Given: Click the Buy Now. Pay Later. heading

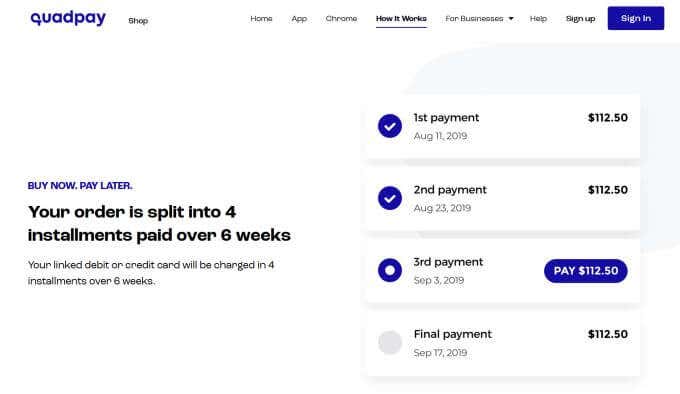Looking at the screenshot, I should (80, 186).
